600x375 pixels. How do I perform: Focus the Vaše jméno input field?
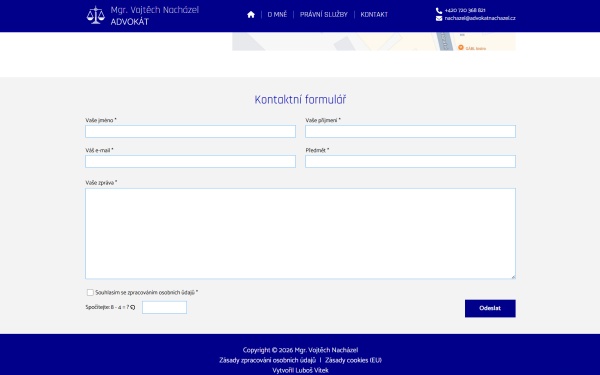click(190, 131)
